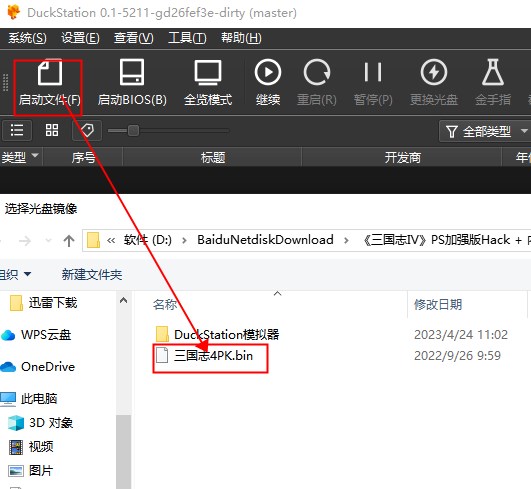Expand the chevron after 软件 (D:)
531x489 pixels.
[x=185, y=240]
